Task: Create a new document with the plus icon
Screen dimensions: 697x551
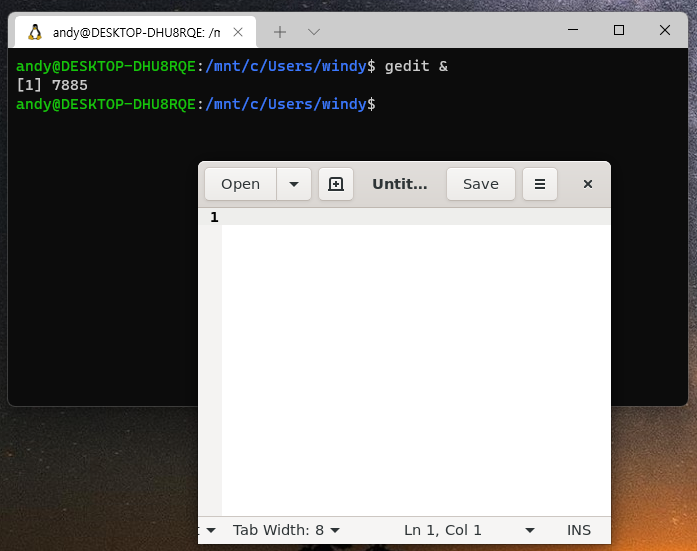Action: (x=336, y=184)
